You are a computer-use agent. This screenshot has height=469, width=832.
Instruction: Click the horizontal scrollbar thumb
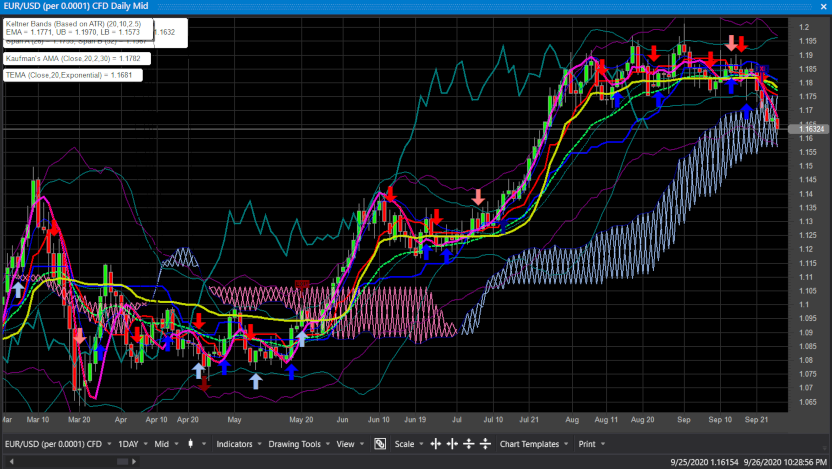[x=122, y=462]
